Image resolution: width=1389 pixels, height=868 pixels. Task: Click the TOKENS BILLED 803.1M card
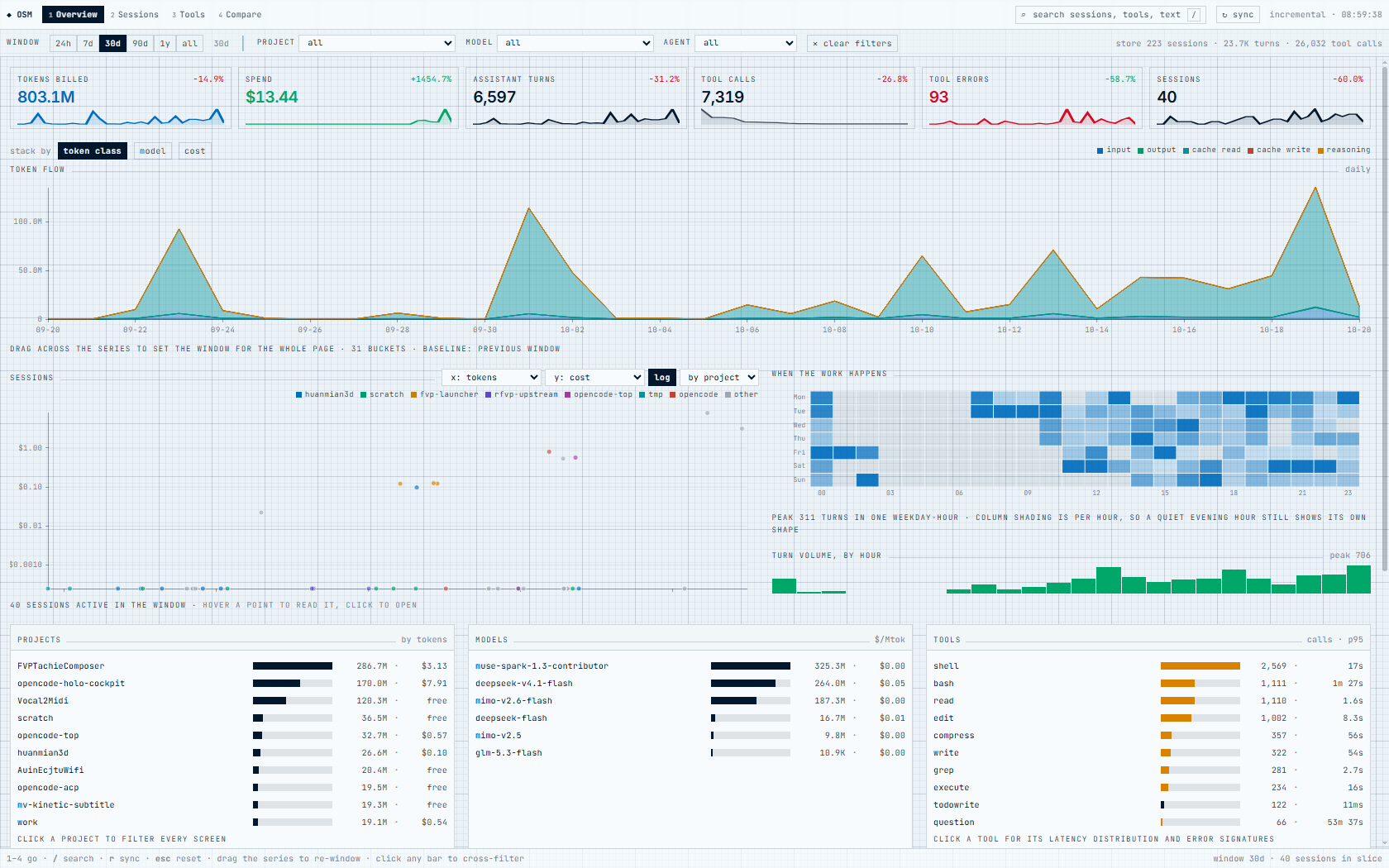[x=121, y=98]
